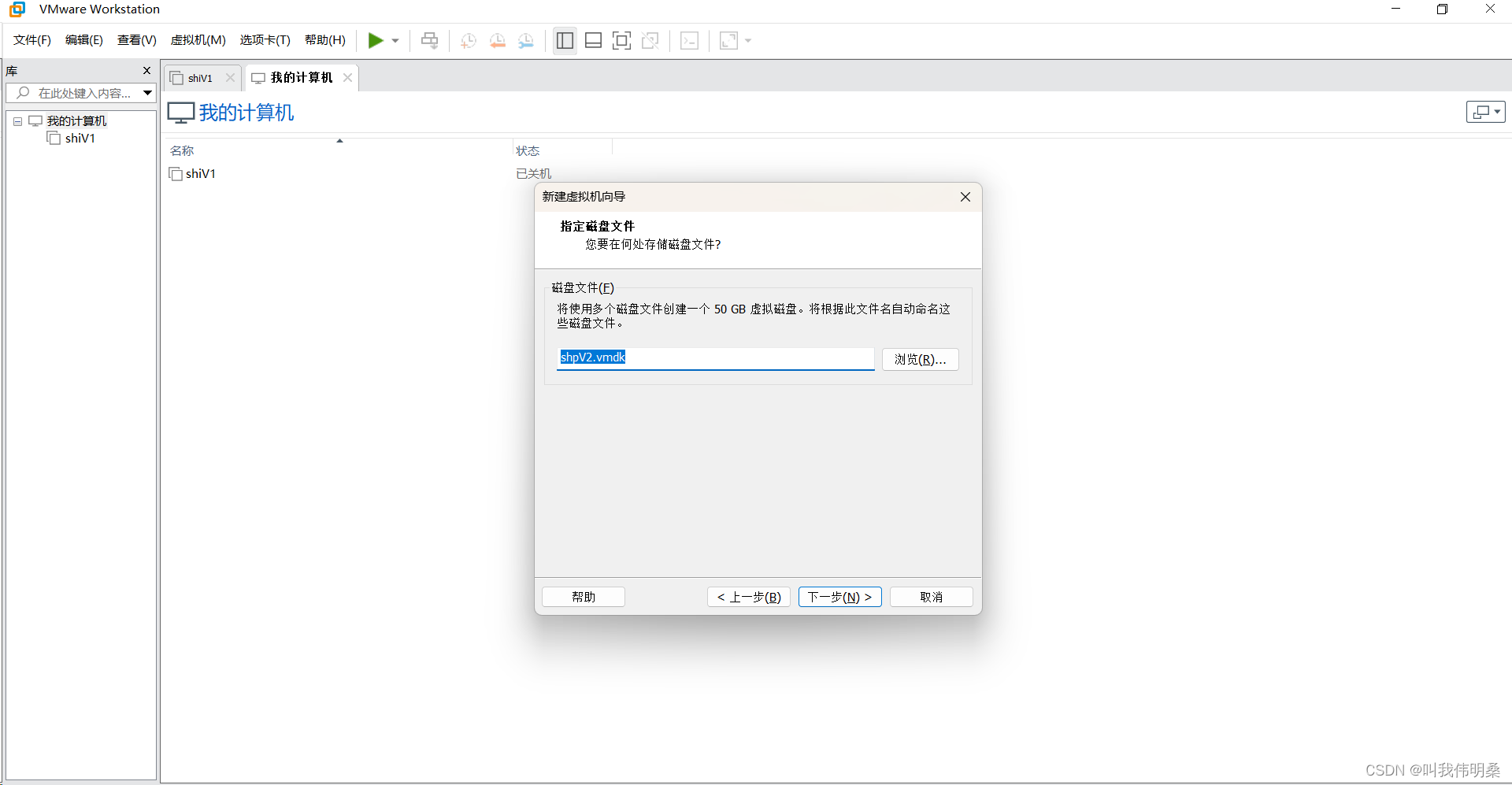This screenshot has height=785, width=1512.
Task: Select shiV1 row in the VM list
Action: click(x=201, y=173)
